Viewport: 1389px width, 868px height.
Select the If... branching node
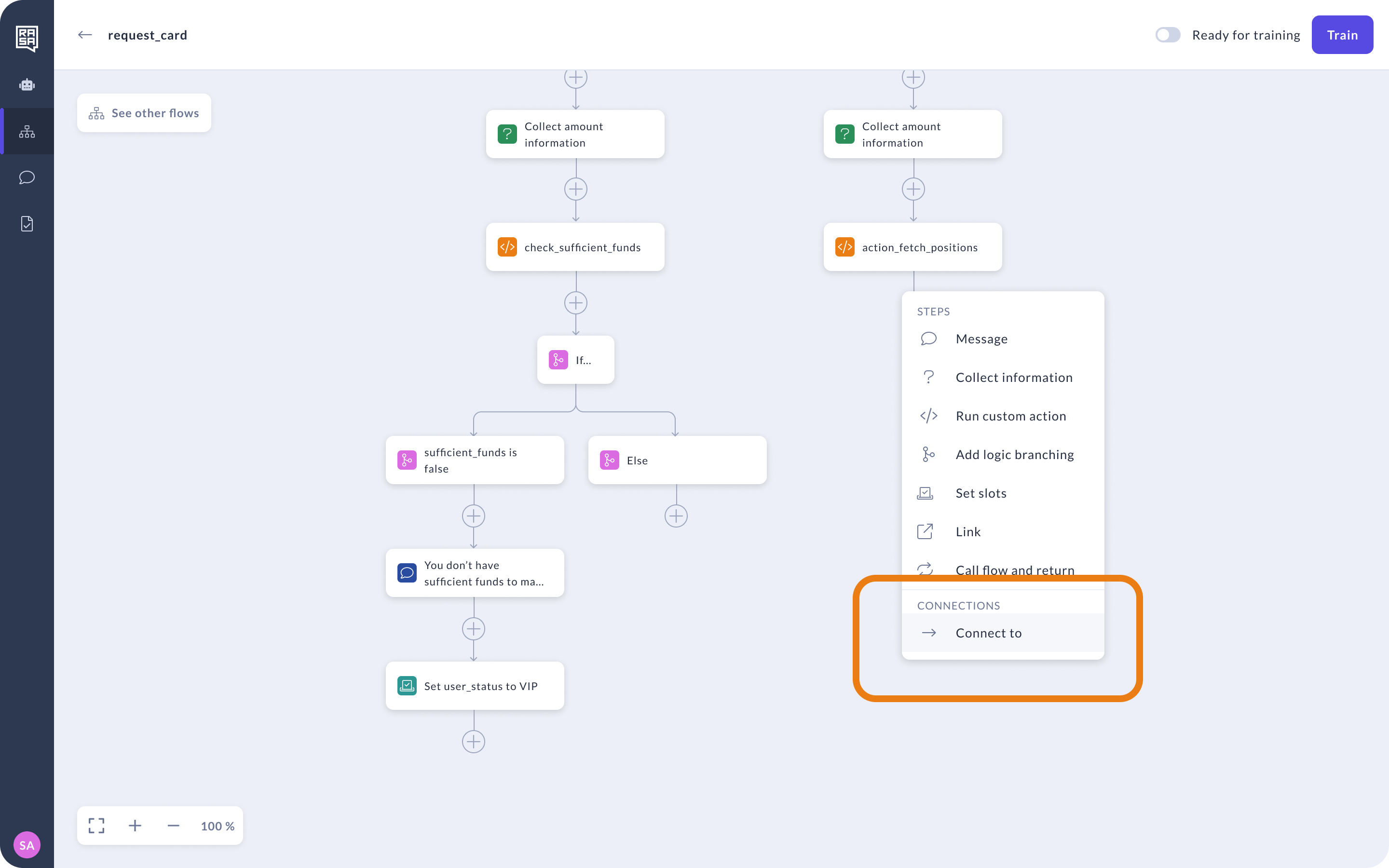[x=576, y=360]
